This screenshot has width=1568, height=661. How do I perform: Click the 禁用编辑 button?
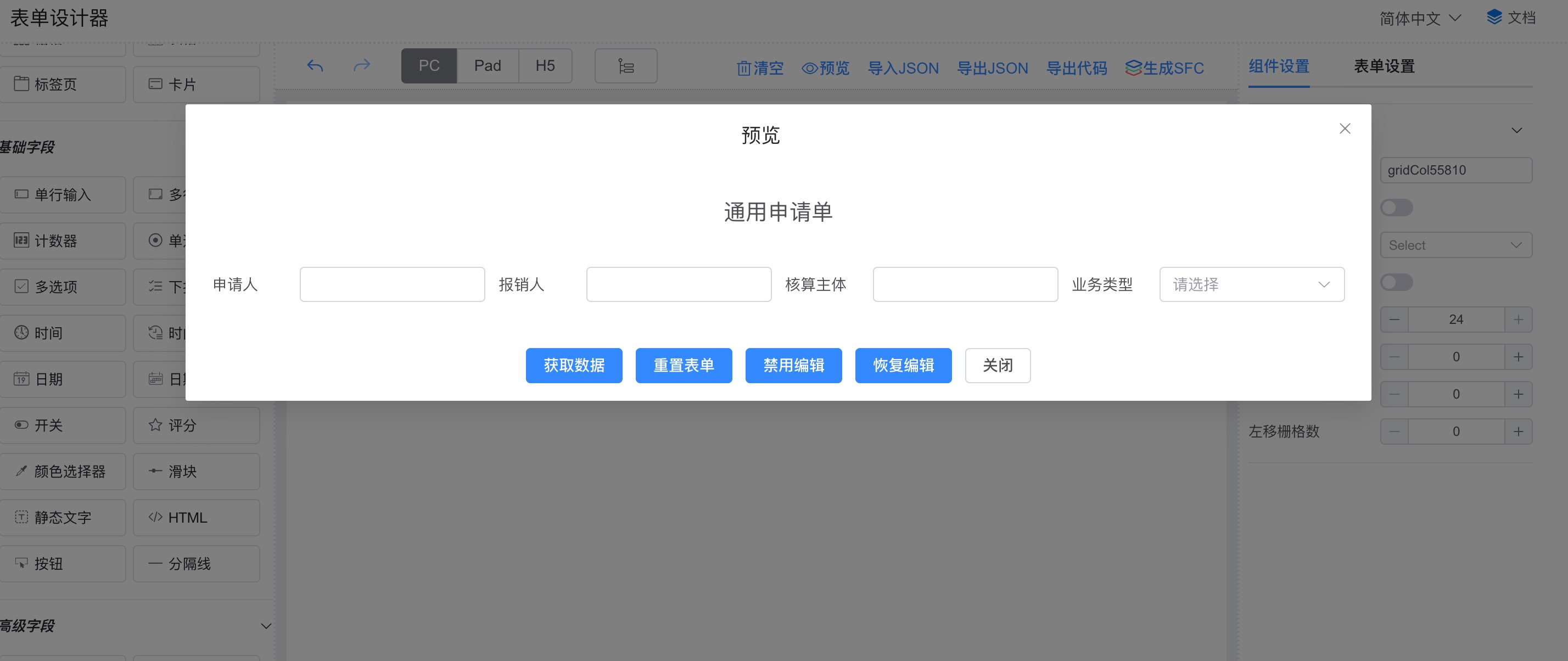click(x=794, y=365)
